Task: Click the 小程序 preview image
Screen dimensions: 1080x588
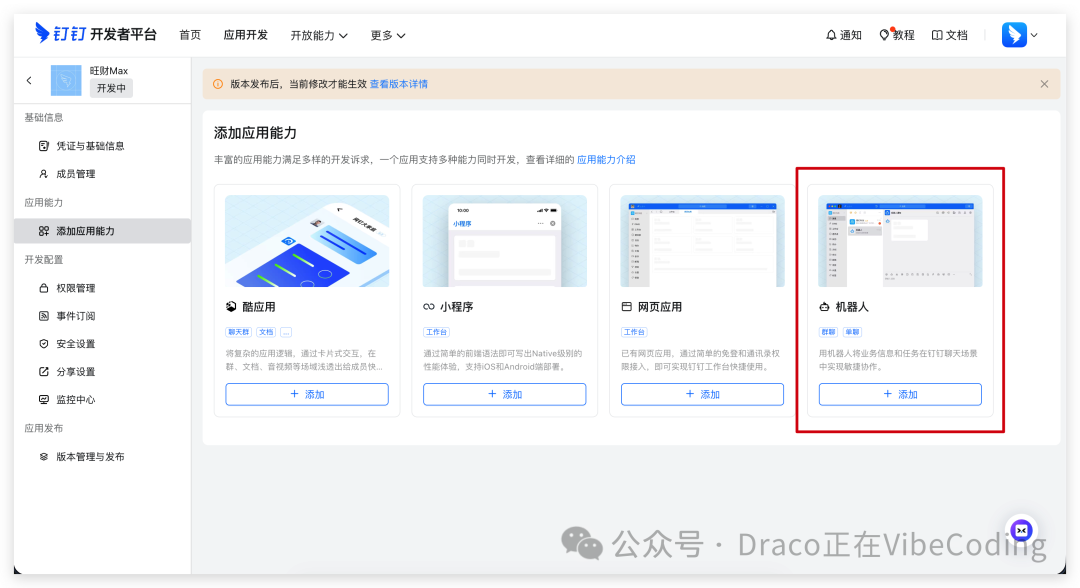Action: [505, 241]
